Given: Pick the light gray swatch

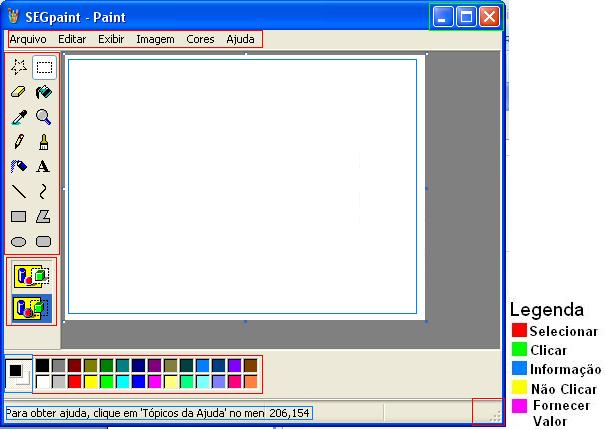Looking at the screenshot, I should coord(59,382).
